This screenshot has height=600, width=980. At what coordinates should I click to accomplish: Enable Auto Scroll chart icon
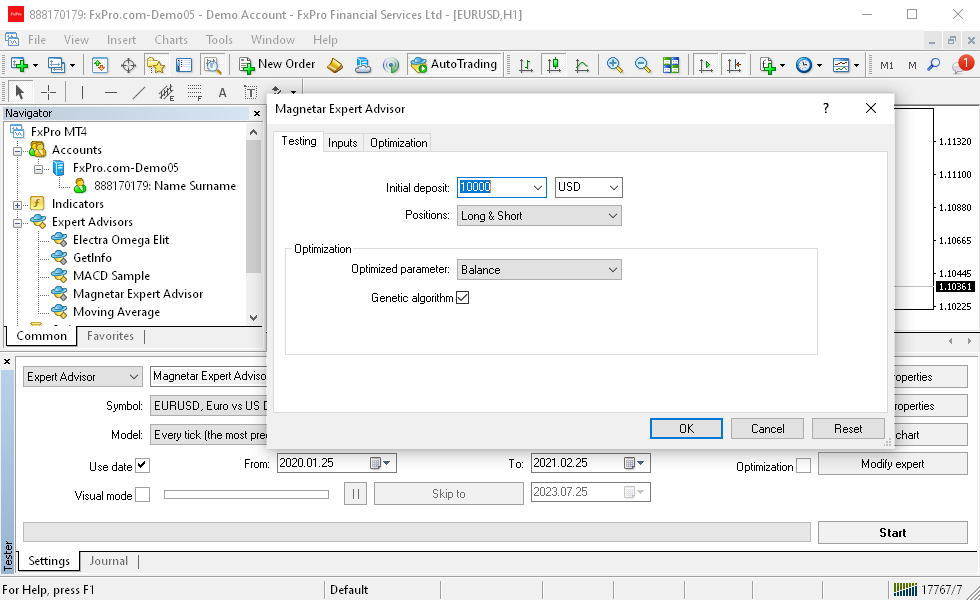[706, 65]
